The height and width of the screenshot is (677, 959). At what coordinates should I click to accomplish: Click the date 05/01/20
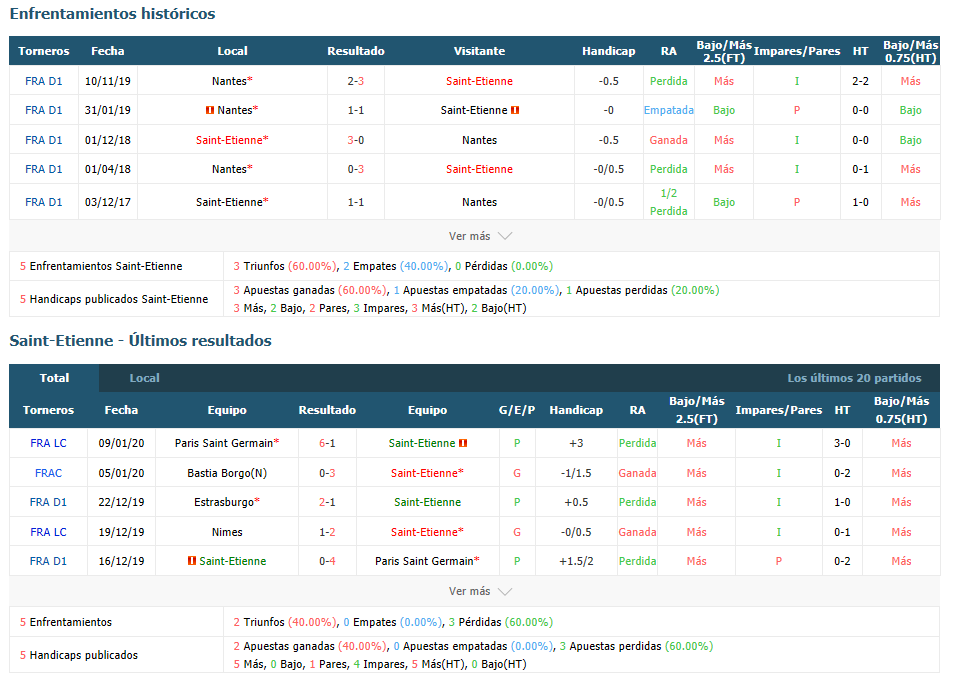click(x=121, y=473)
